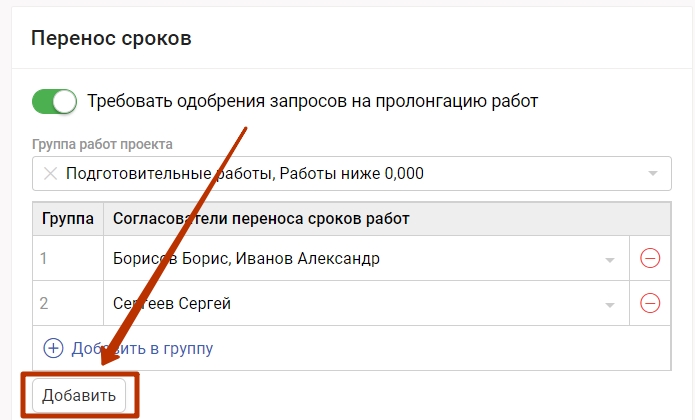Viewport: 695px width, 420px height.
Task: Click the 'Группа работ проекта' field label
Action: point(102,144)
